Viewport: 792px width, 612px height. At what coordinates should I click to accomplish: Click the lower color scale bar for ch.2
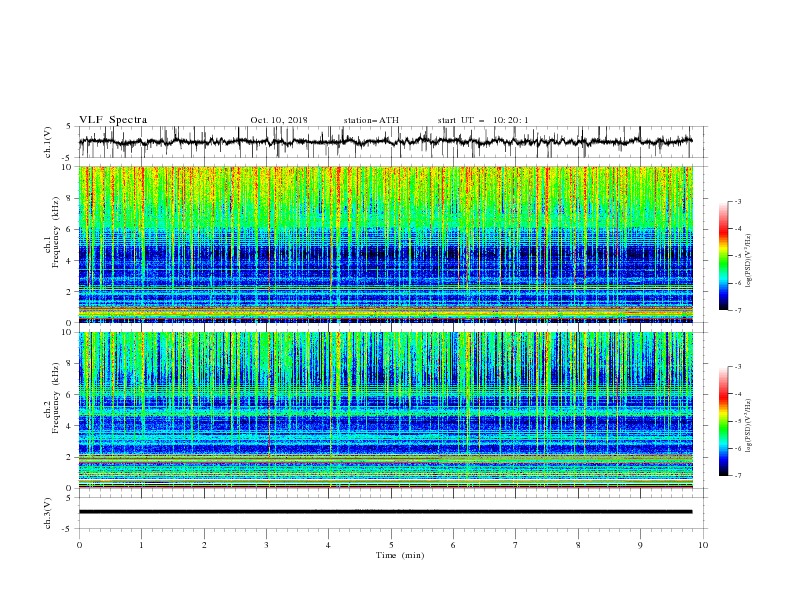[723, 421]
